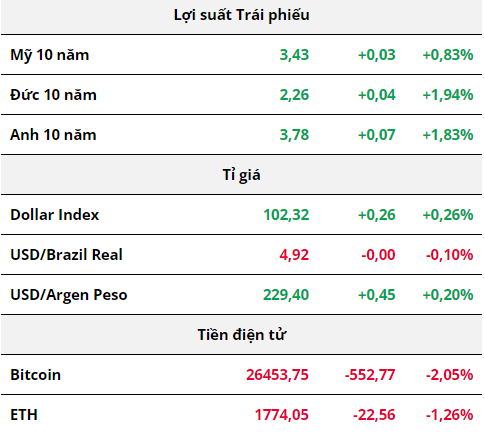484x434 pixels.
Task: Click the Dollar Index value 102,32
Action: (286, 215)
